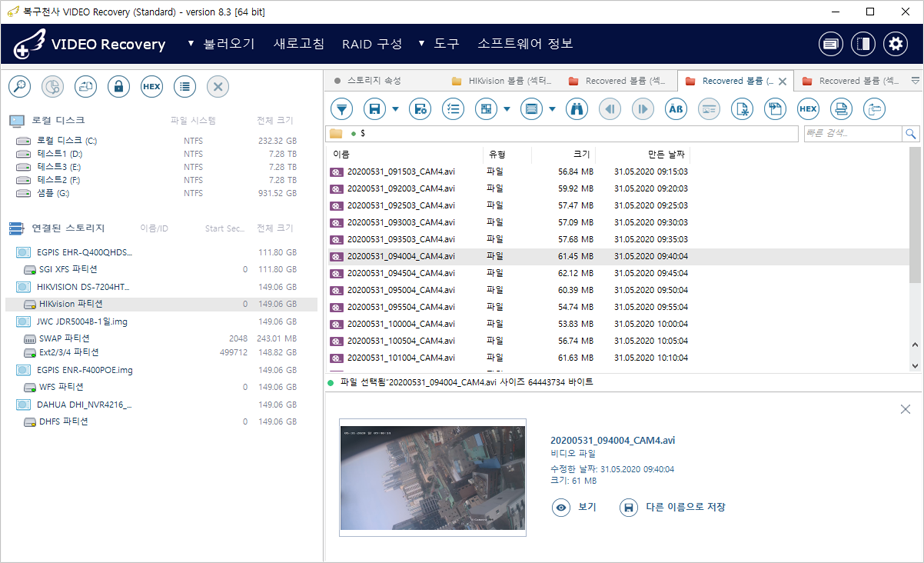Click the save (floppy disk) toolbar icon

(x=375, y=109)
